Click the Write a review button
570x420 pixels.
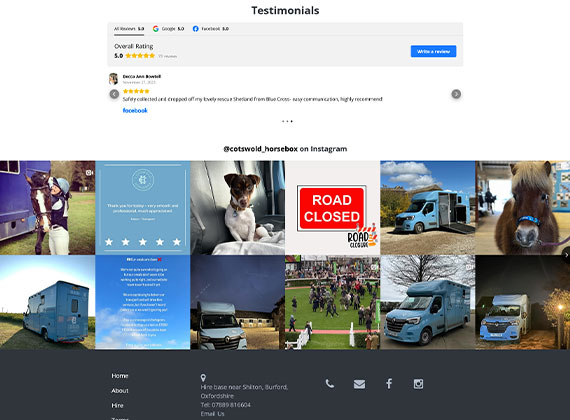[433, 51]
